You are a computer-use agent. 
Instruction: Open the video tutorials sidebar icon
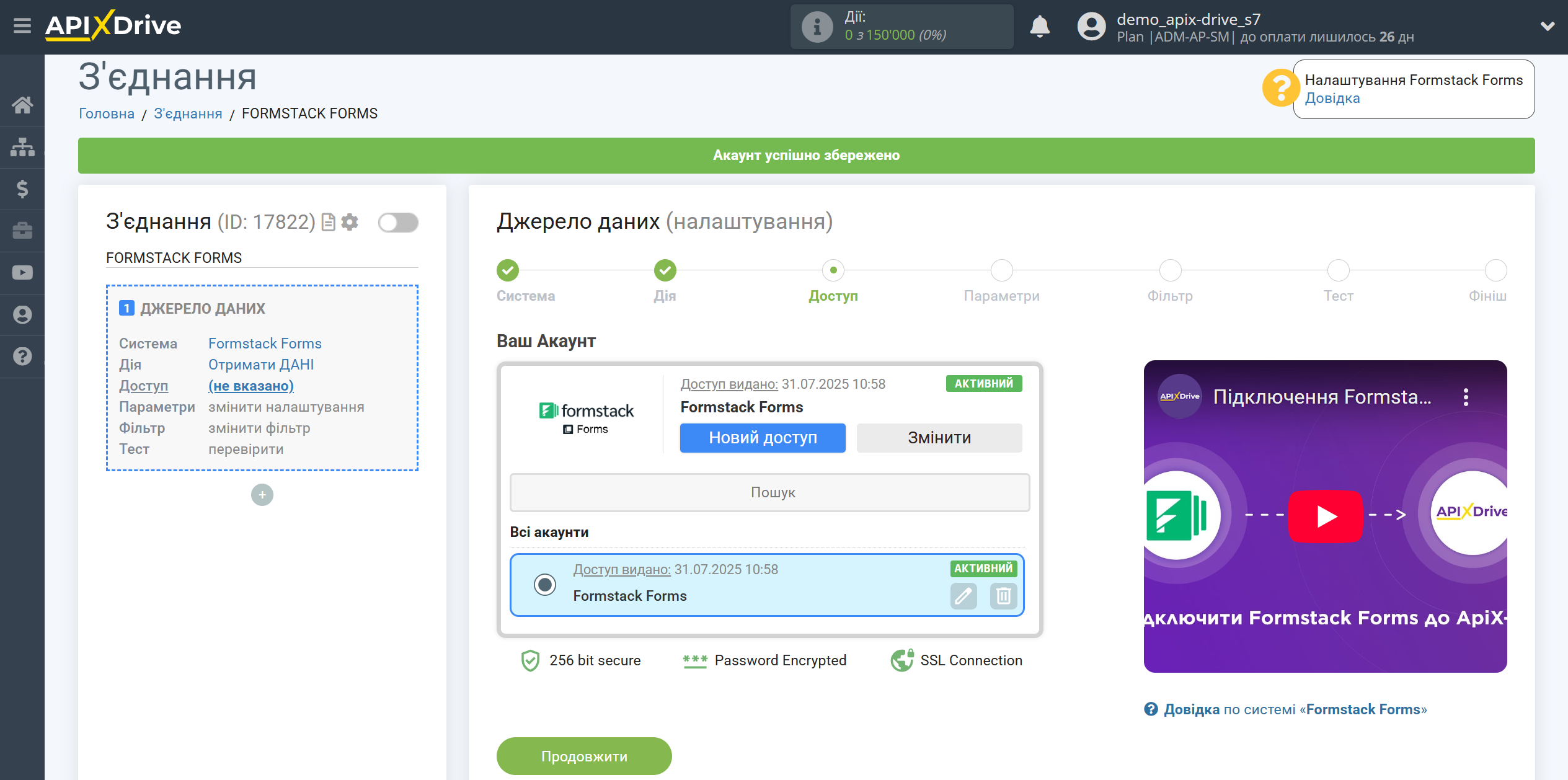(x=22, y=273)
